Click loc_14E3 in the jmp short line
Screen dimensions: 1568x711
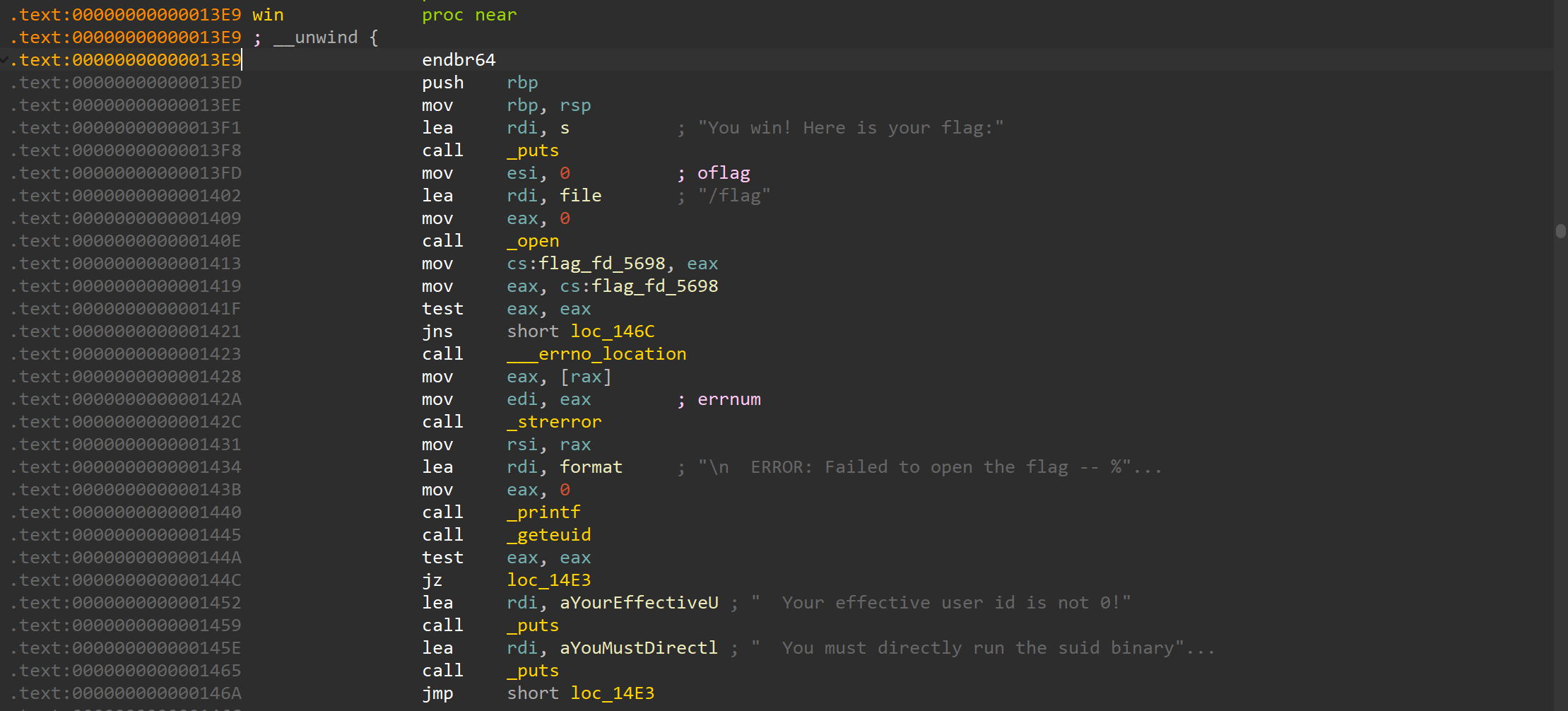(x=612, y=693)
